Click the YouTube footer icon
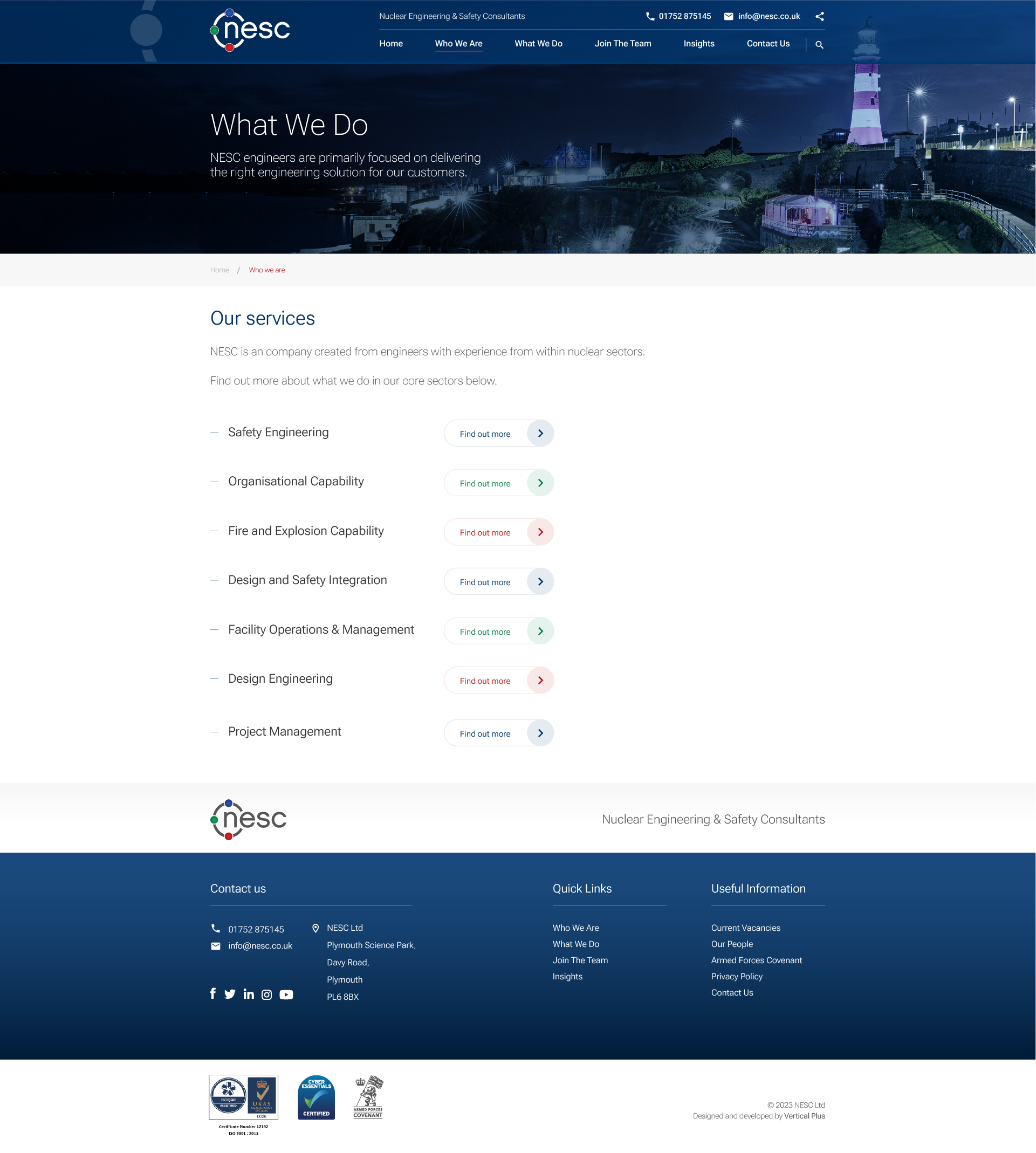The height and width of the screenshot is (1153, 1036). coord(286,995)
